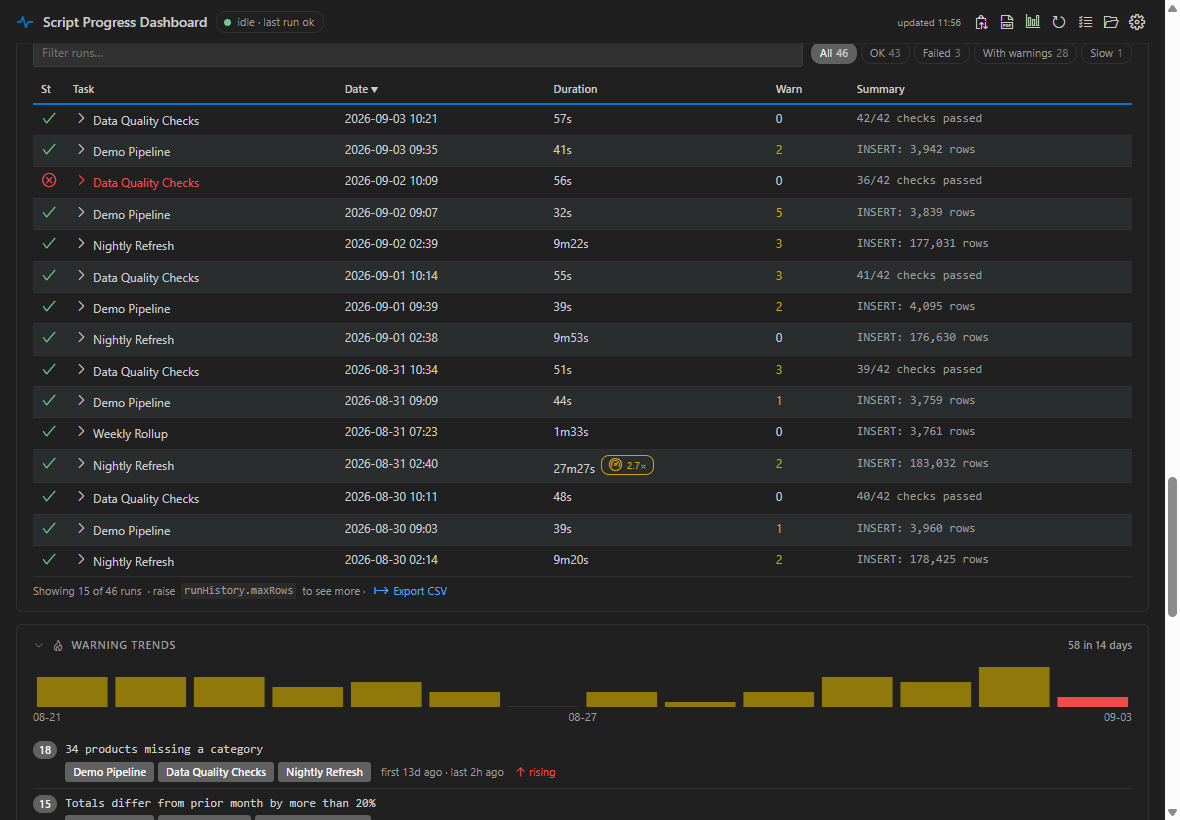
Task: Click the open folder icon in the header
Action: point(1111,23)
